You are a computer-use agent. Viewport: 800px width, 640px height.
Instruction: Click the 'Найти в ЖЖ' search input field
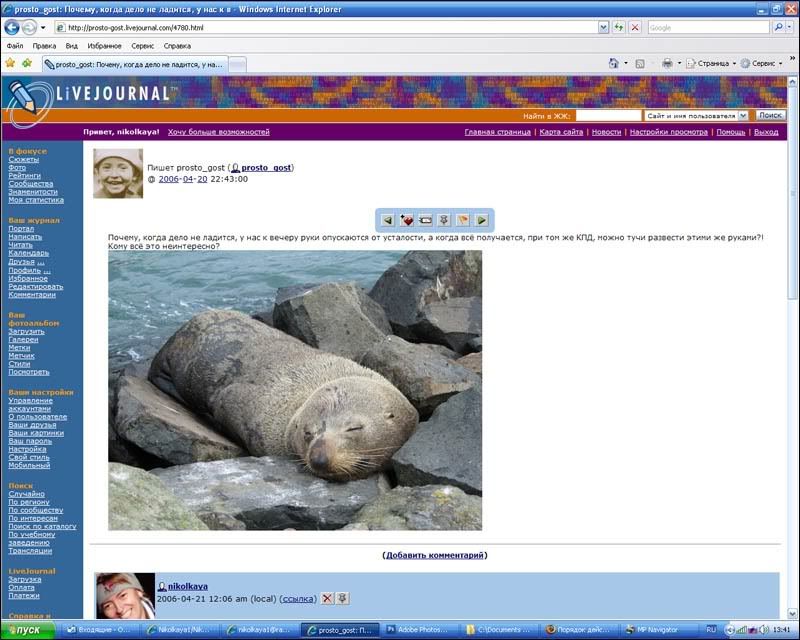pyautogui.click(x=608, y=116)
